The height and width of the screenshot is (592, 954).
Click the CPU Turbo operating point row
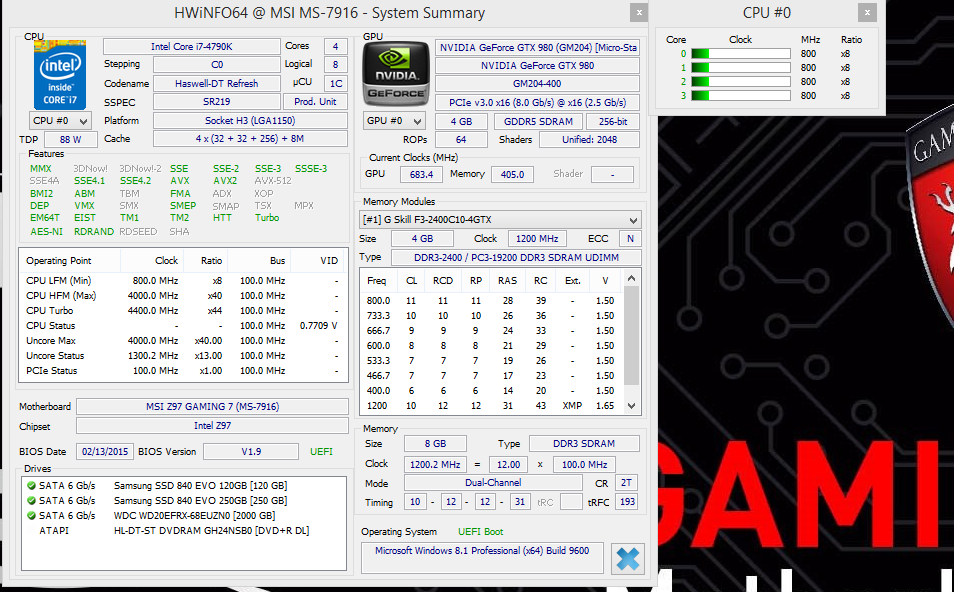pyautogui.click(x=183, y=310)
